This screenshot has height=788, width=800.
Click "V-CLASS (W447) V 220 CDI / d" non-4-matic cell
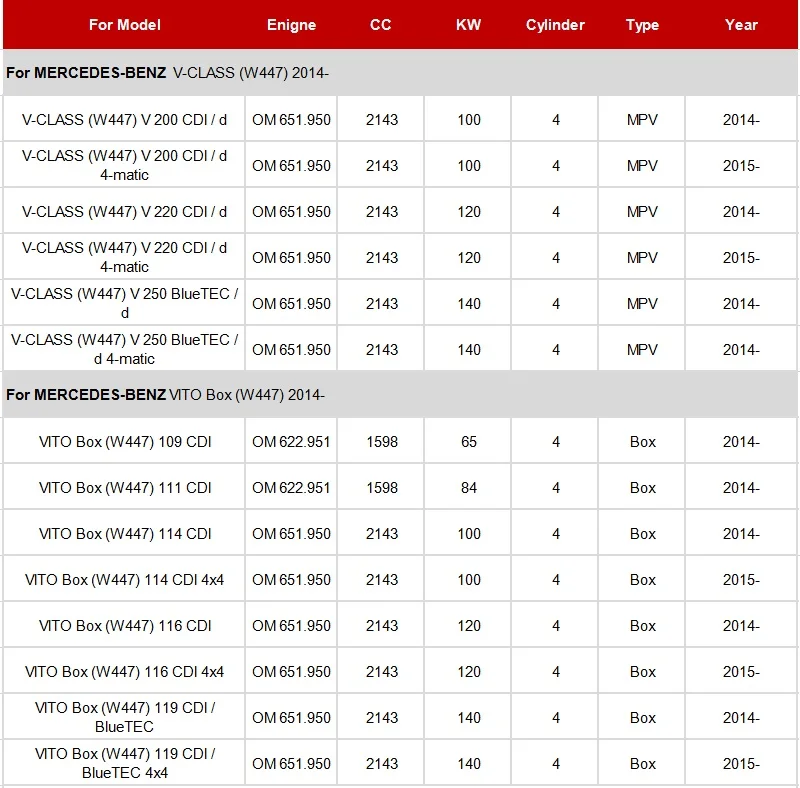pos(124,211)
